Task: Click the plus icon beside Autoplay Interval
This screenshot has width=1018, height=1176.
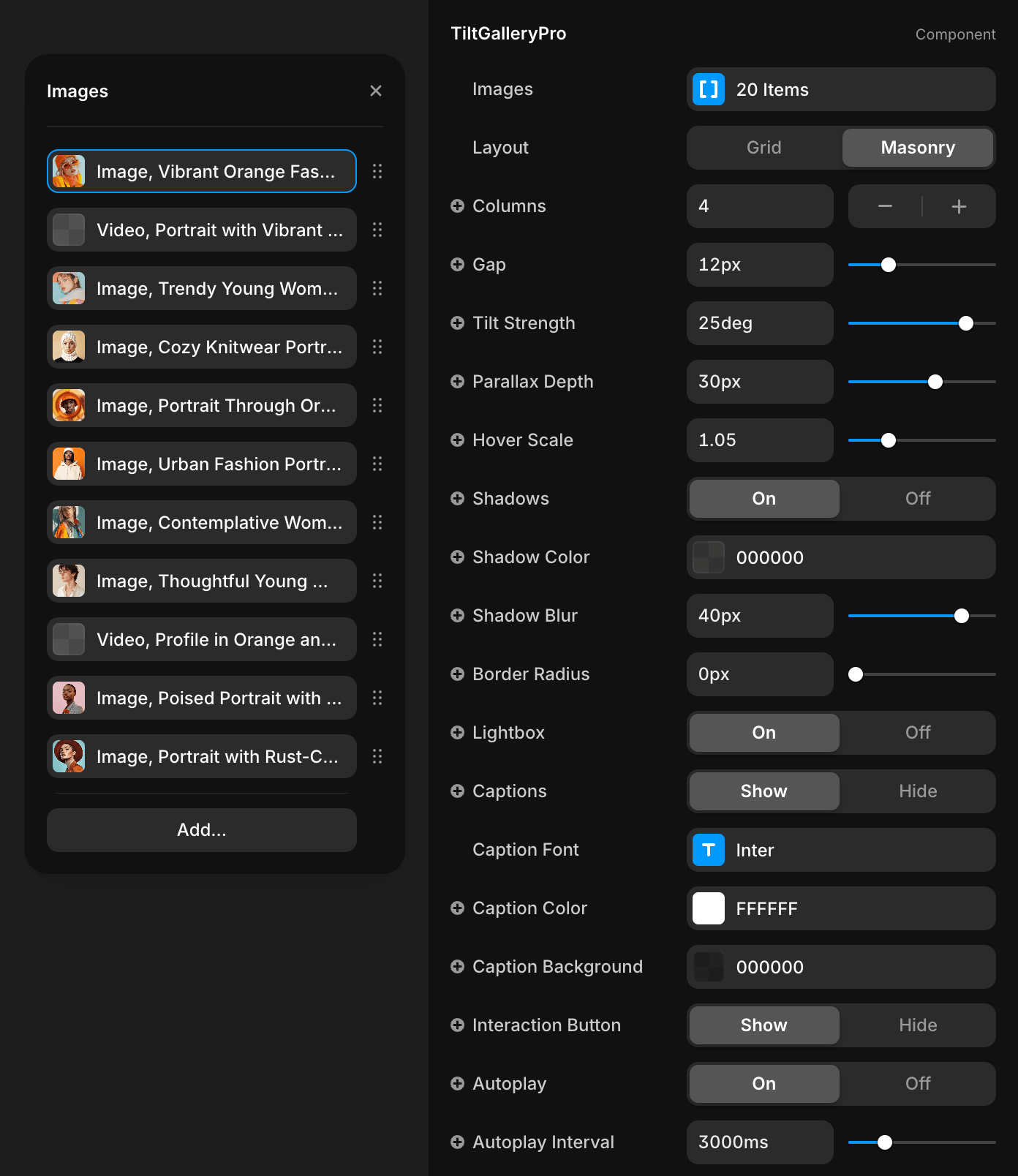Action: click(x=457, y=1142)
